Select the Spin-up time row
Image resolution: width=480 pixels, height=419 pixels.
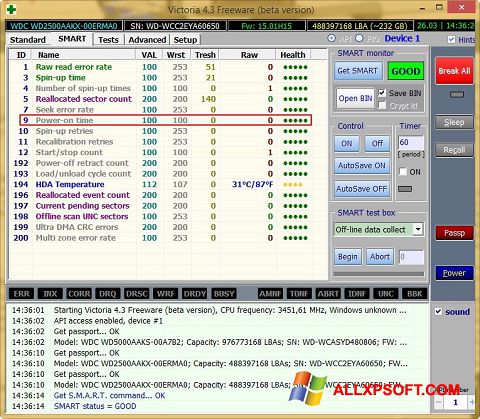point(161,78)
